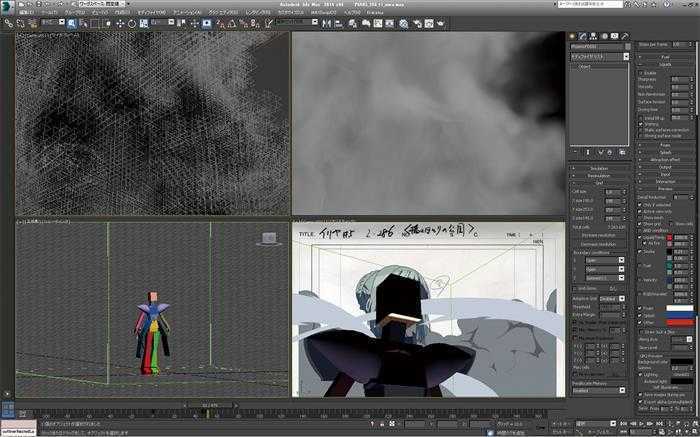The height and width of the screenshot is (437, 700).
Task: Click the Render teapot icon
Action: (441, 23)
